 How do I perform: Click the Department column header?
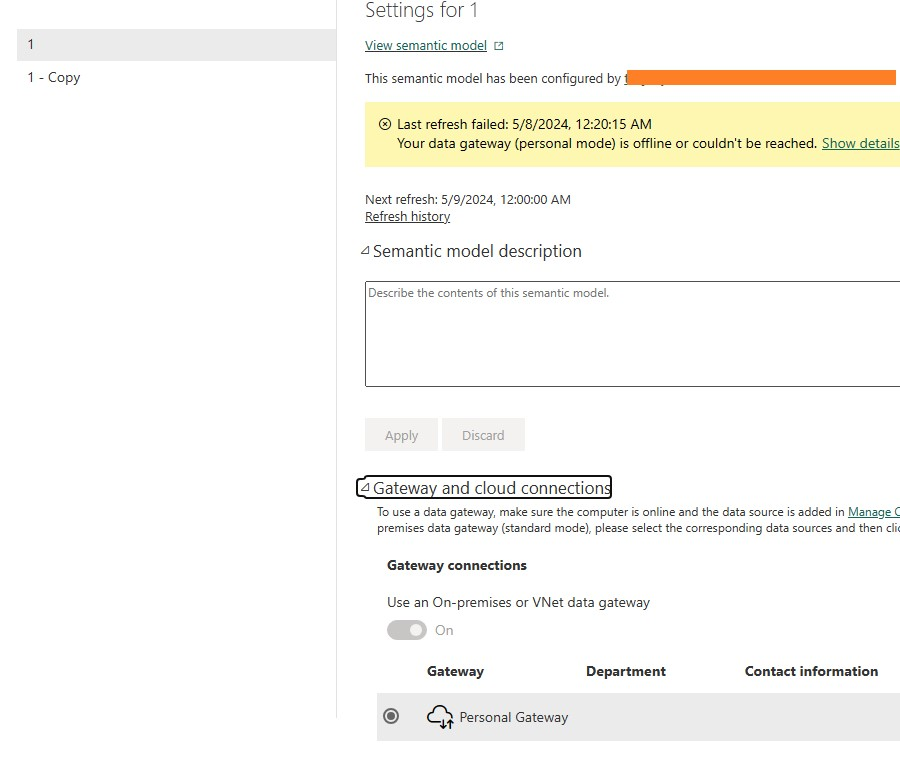pyautogui.click(x=626, y=671)
